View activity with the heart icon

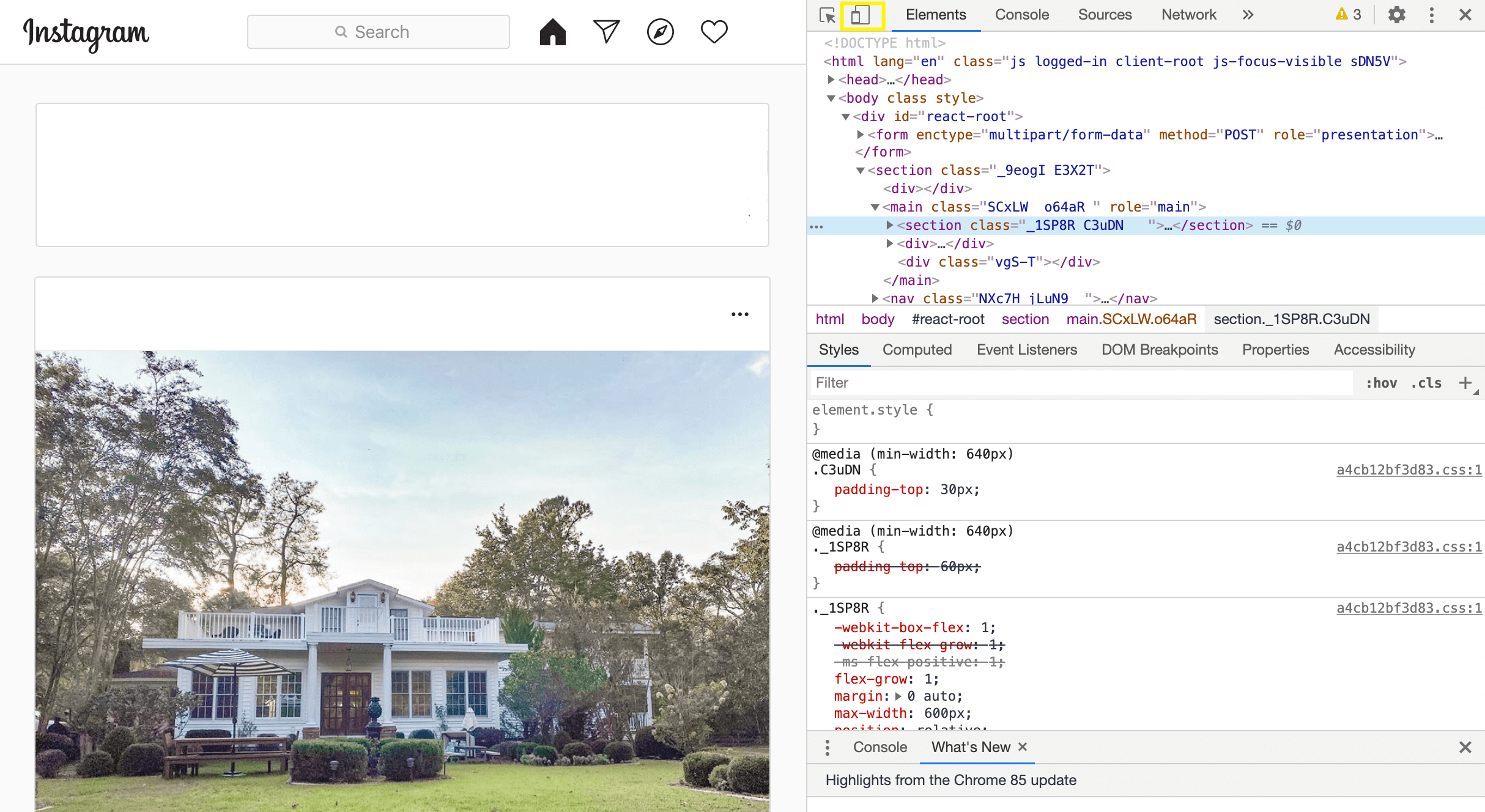(x=713, y=31)
